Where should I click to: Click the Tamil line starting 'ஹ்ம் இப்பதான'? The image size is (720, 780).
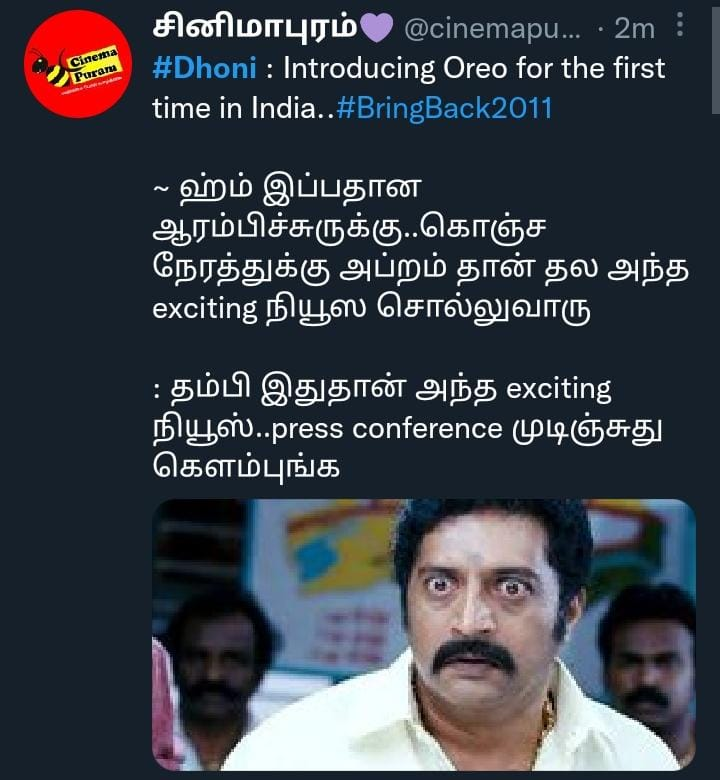pyautogui.click(x=287, y=190)
